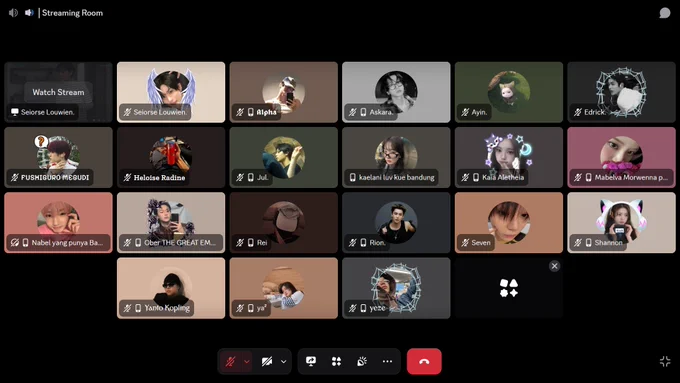
Task: Select Kaia Aletheia's participant tile
Action: pos(509,157)
